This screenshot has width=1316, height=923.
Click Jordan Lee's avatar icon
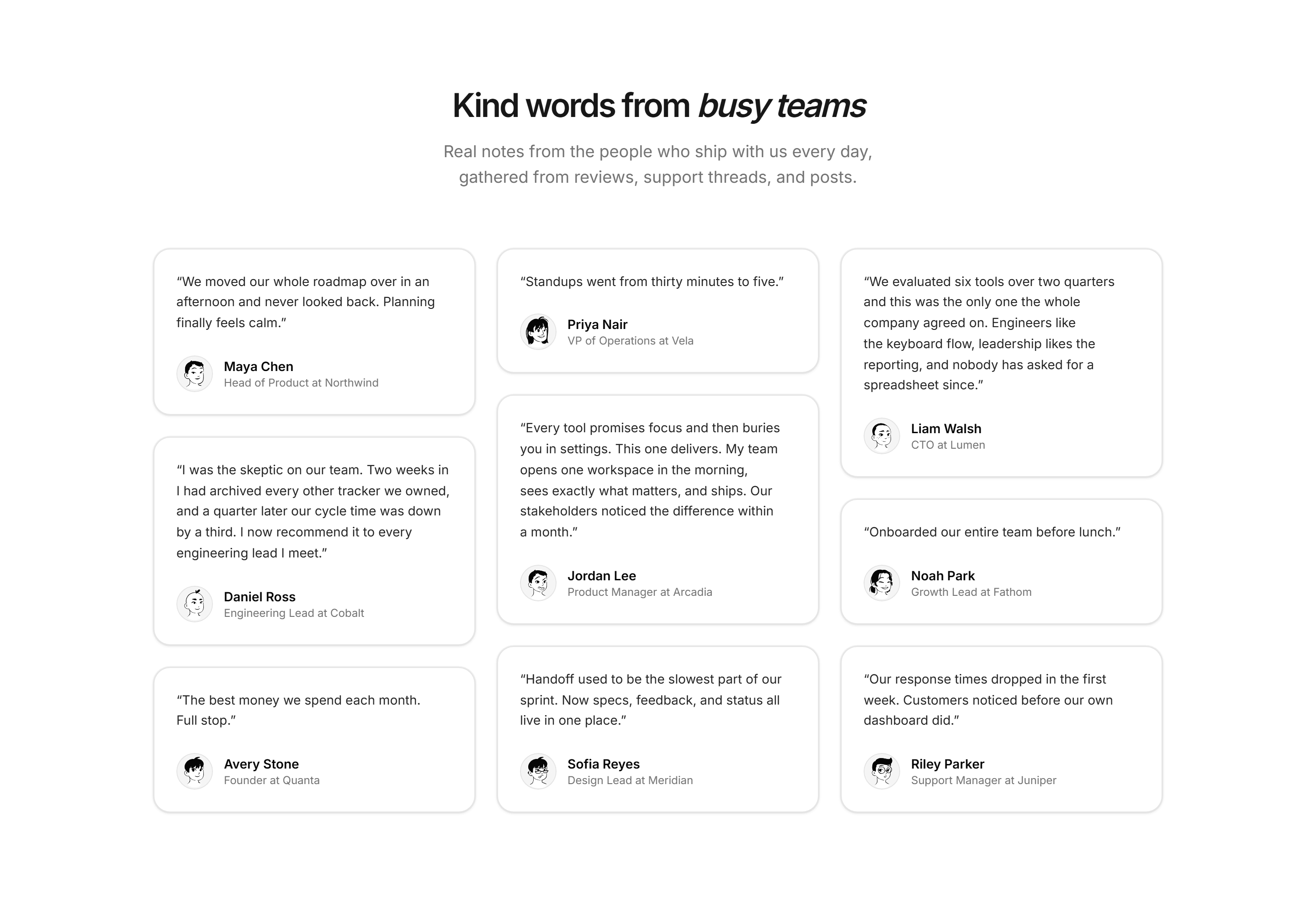[x=538, y=583]
